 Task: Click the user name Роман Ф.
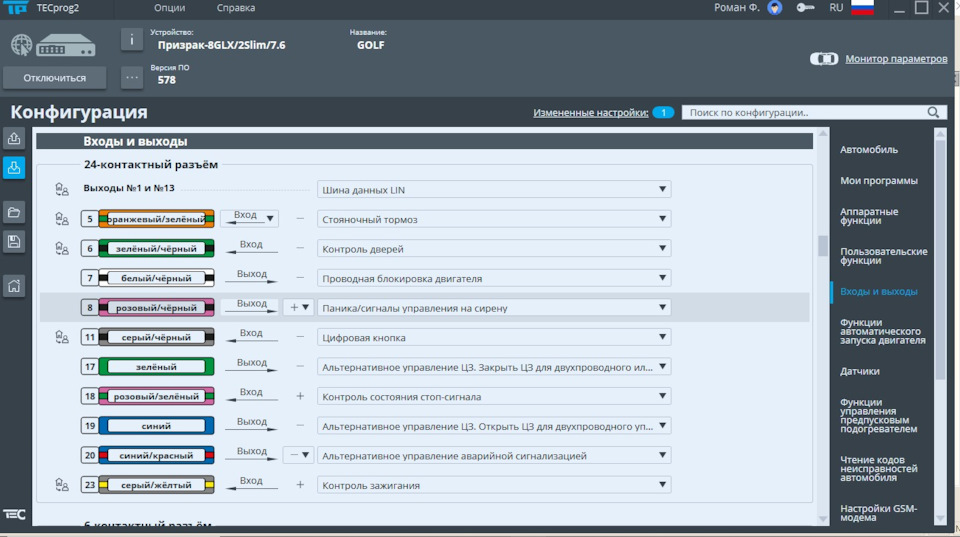click(737, 8)
